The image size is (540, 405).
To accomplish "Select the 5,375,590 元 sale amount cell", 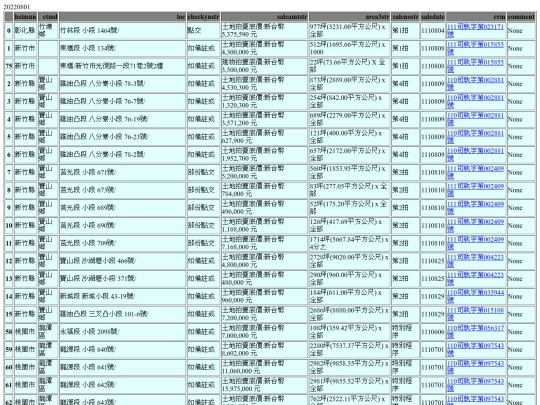I will 264,30.
